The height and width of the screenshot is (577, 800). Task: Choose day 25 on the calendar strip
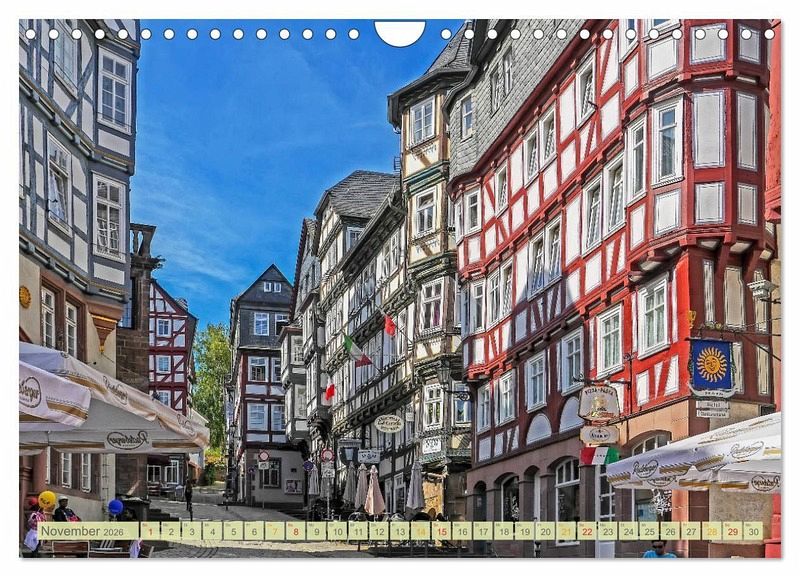(x=649, y=531)
